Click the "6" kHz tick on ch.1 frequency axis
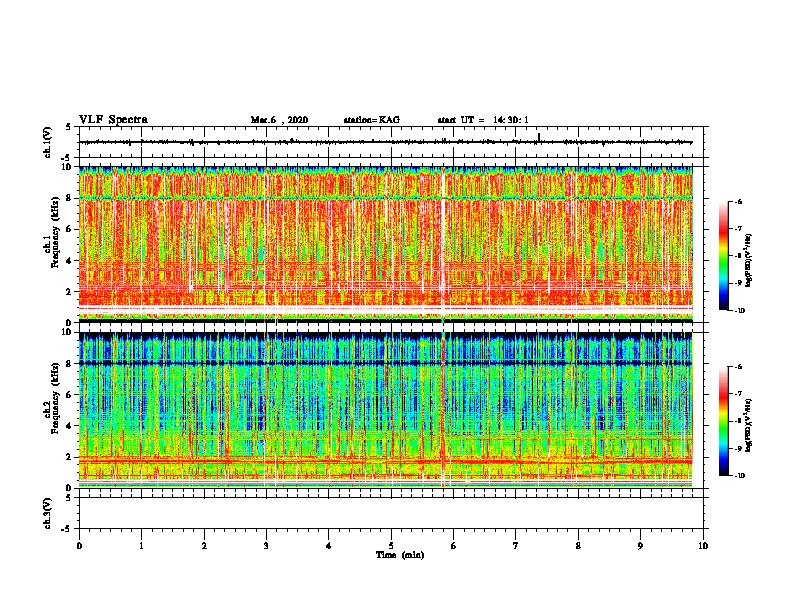Image resolution: width=792 pixels, height=612 pixels. coord(69,229)
